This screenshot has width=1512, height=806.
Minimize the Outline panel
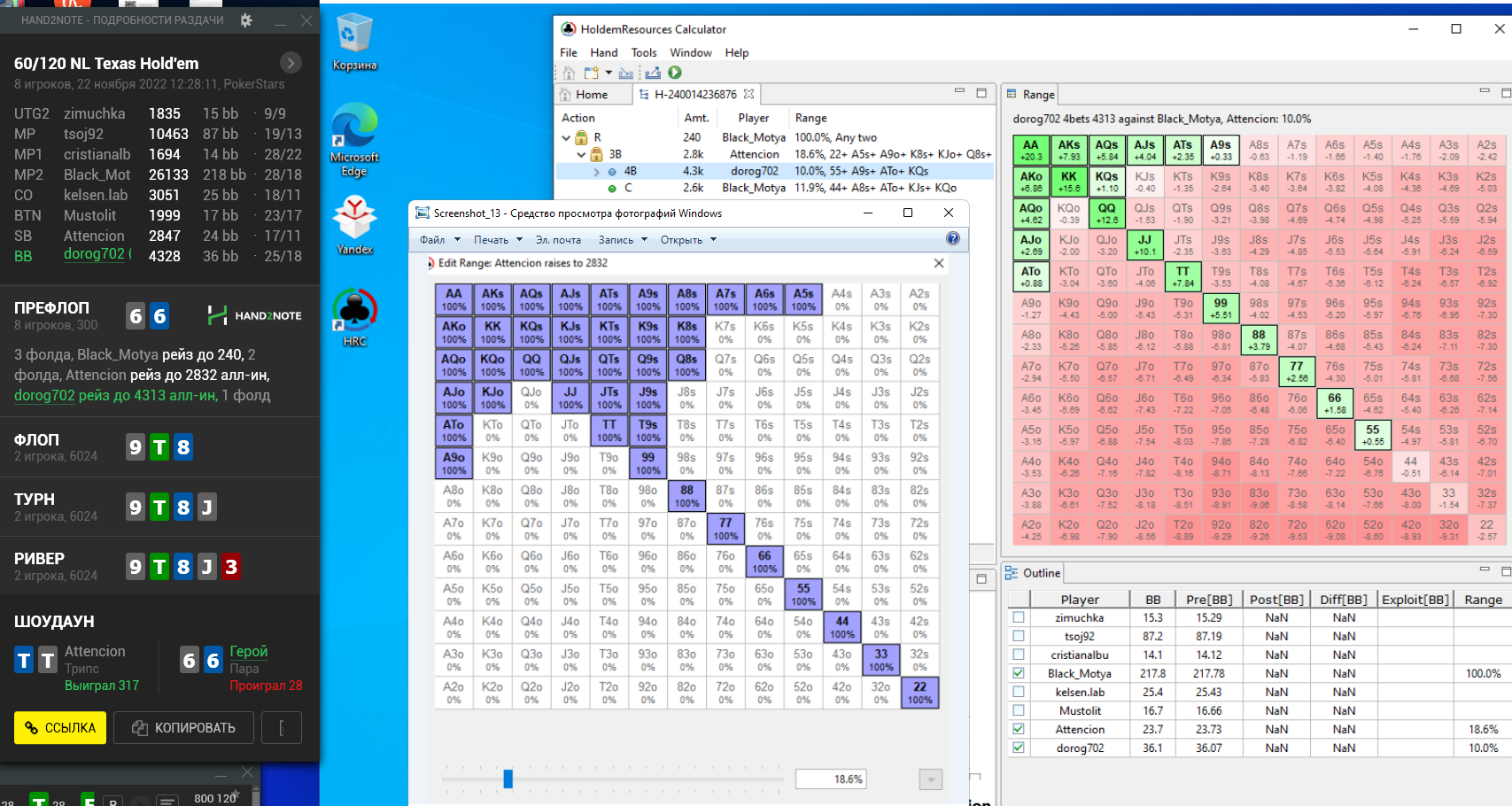pyautogui.click(x=1485, y=569)
